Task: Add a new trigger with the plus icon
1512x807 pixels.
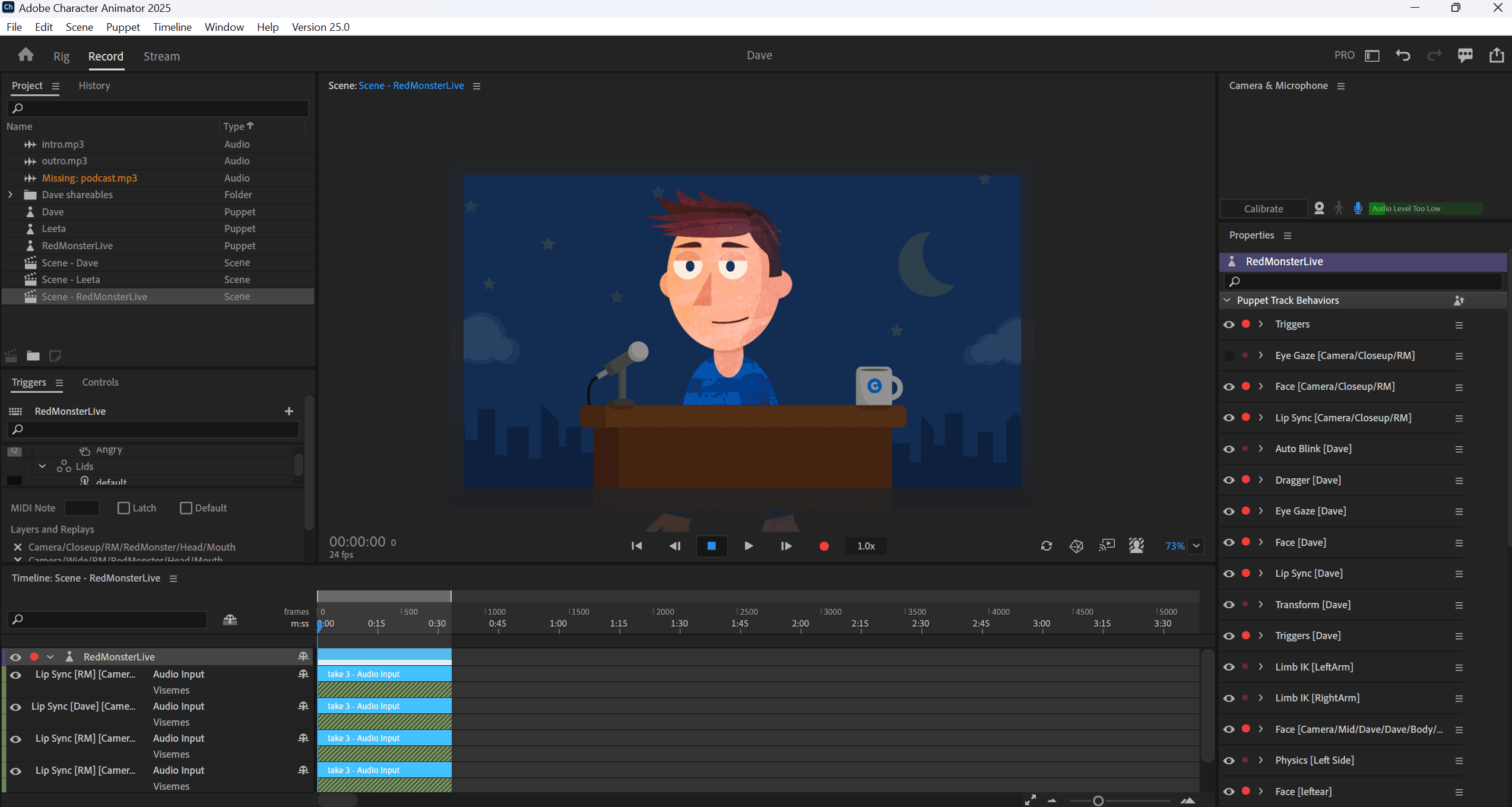Action: tap(289, 411)
